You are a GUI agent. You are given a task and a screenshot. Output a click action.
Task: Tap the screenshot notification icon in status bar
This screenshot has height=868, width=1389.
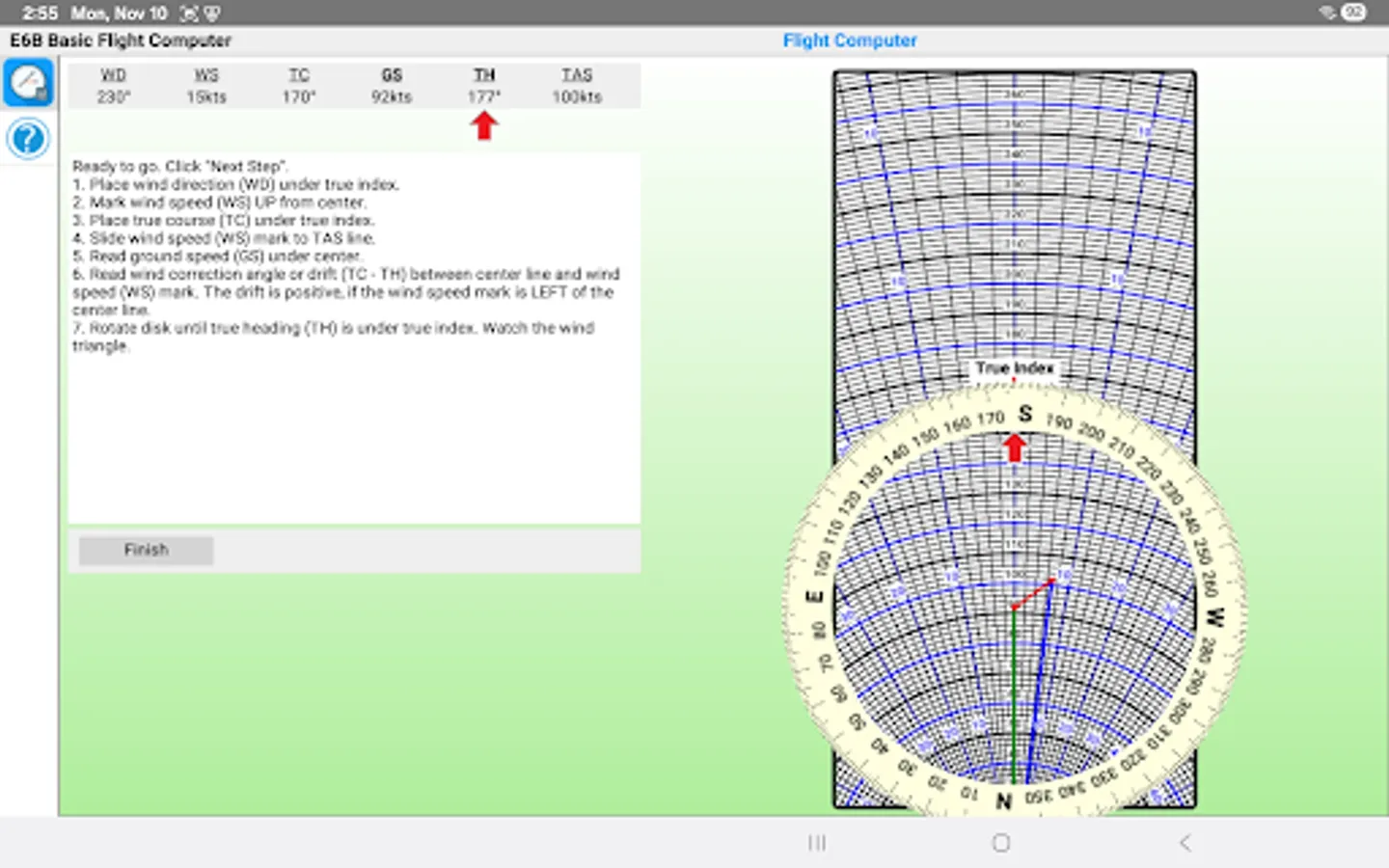click(187, 14)
